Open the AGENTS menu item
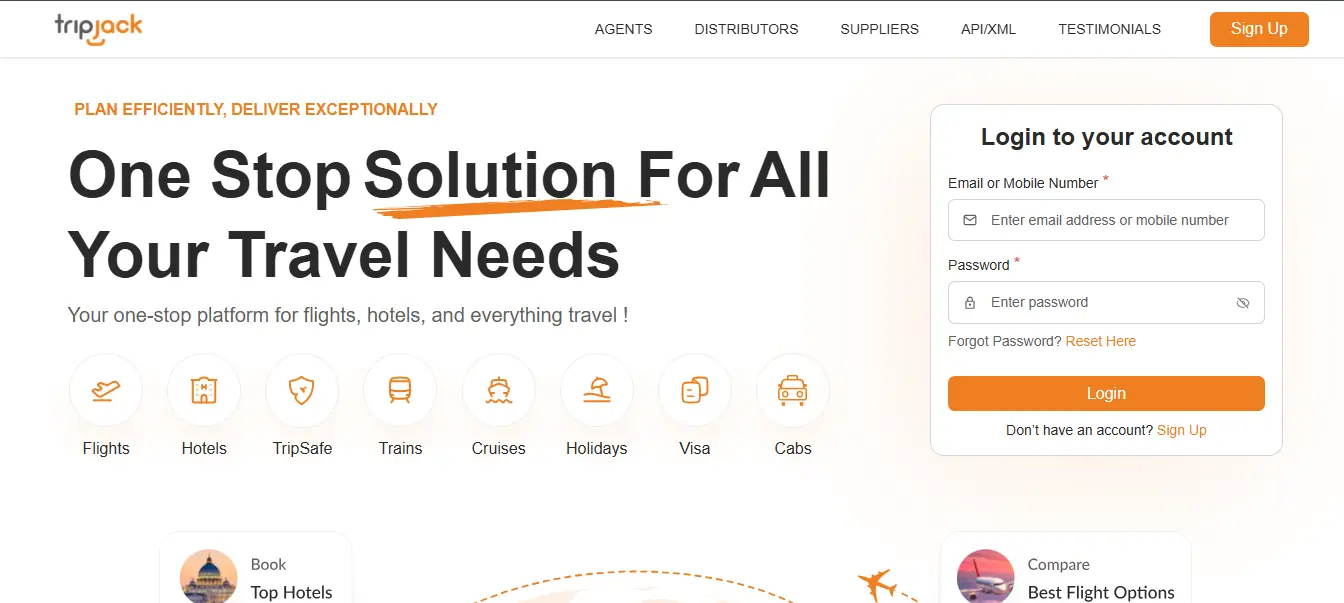This screenshot has height=603, width=1344. (623, 29)
